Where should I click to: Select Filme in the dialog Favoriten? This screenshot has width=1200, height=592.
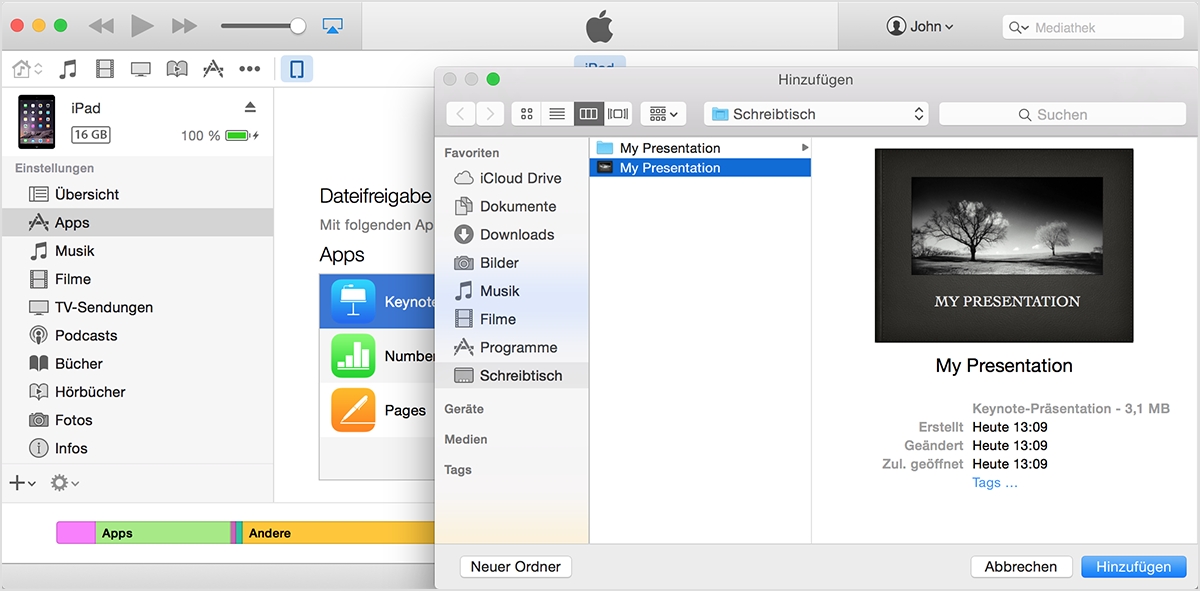point(512,319)
